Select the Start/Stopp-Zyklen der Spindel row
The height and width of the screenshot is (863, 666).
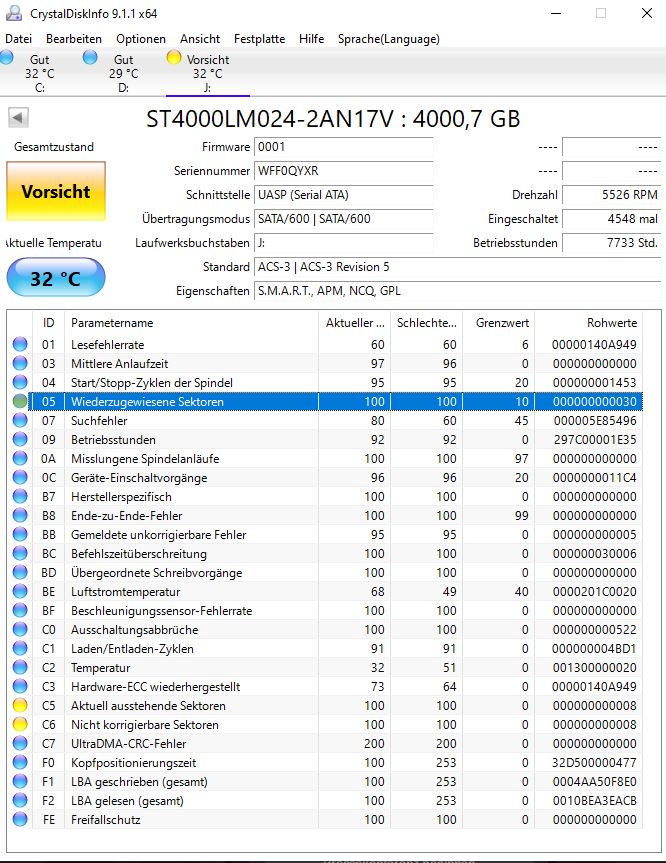[325, 383]
